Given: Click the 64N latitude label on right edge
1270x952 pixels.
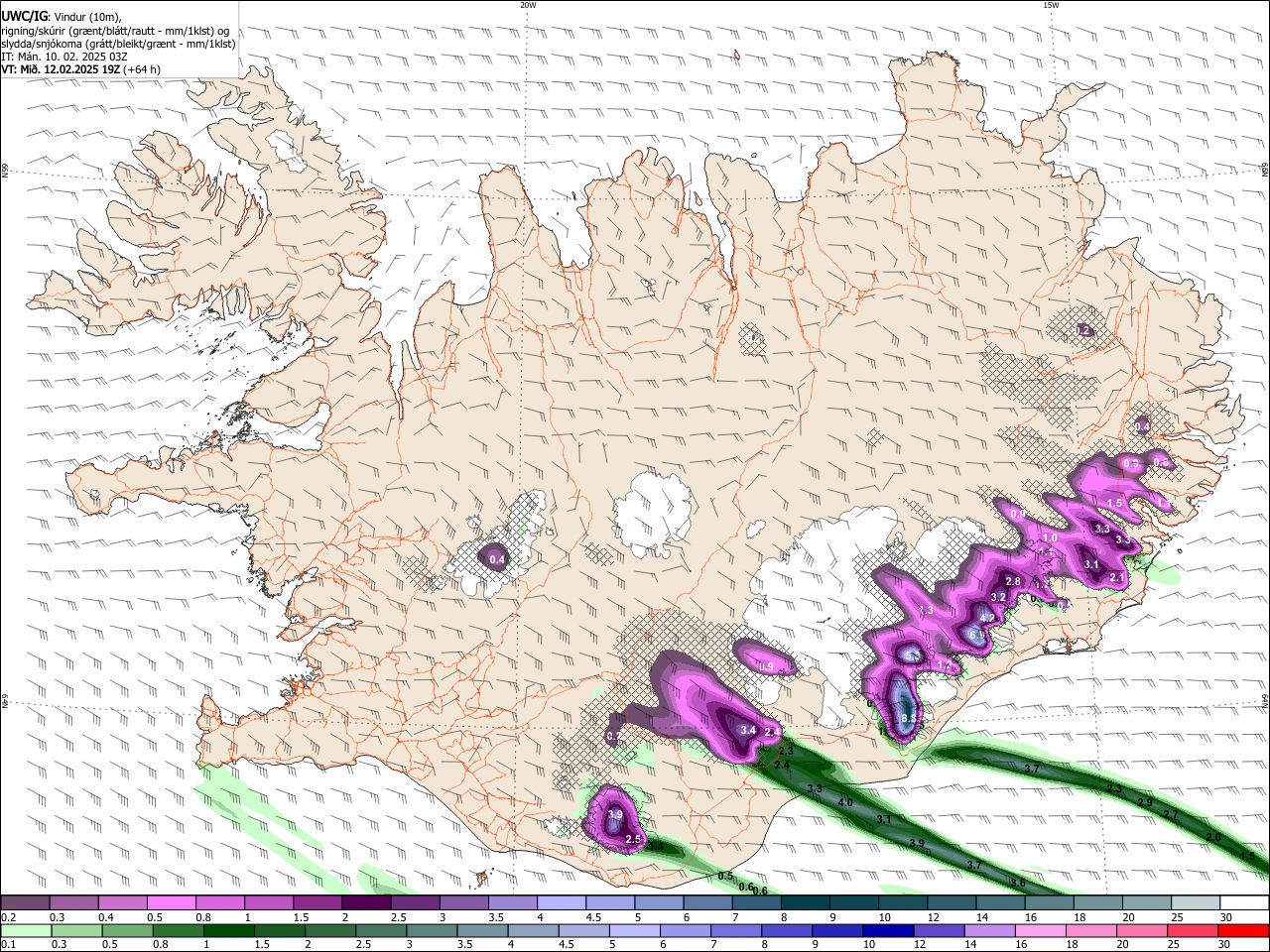Looking at the screenshot, I should pyautogui.click(x=1265, y=700).
